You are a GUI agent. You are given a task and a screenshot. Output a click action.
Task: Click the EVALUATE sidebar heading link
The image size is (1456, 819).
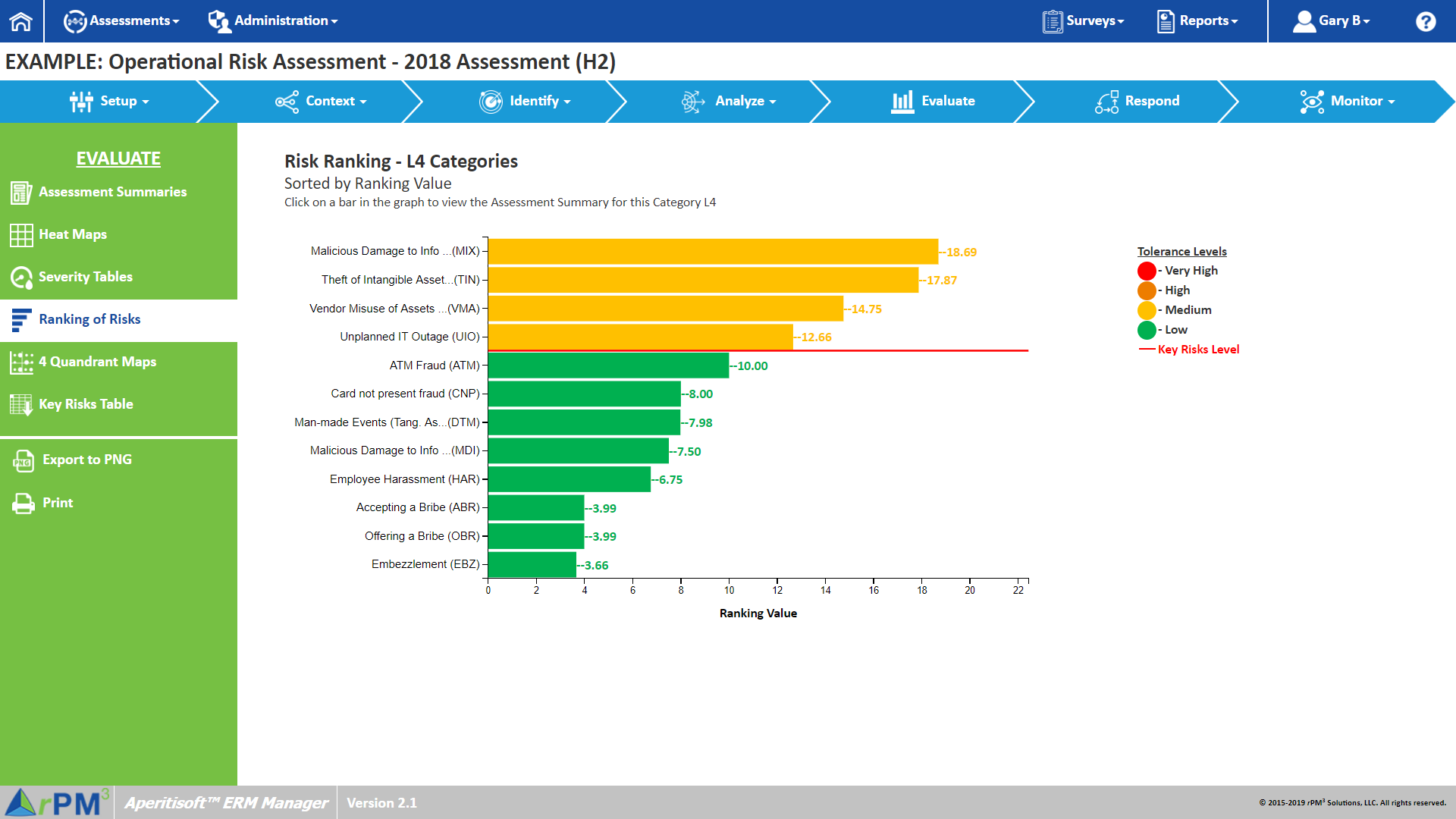tap(118, 158)
